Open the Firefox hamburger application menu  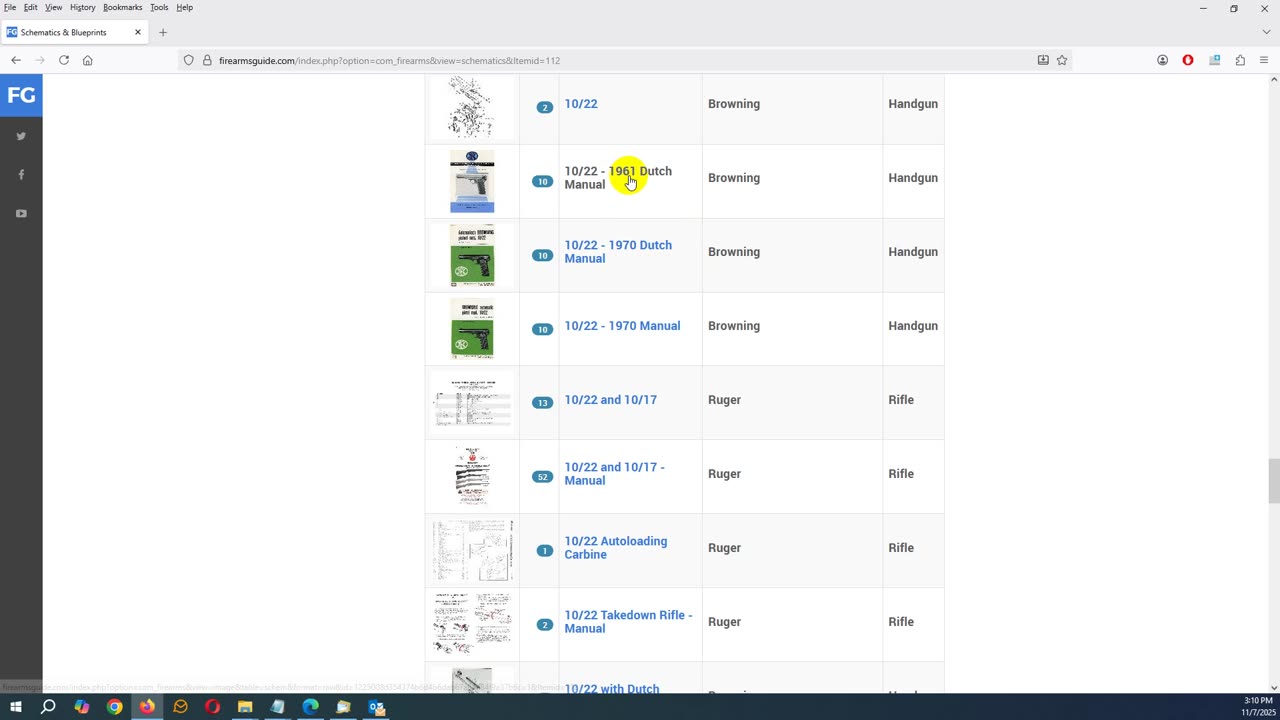click(1264, 60)
